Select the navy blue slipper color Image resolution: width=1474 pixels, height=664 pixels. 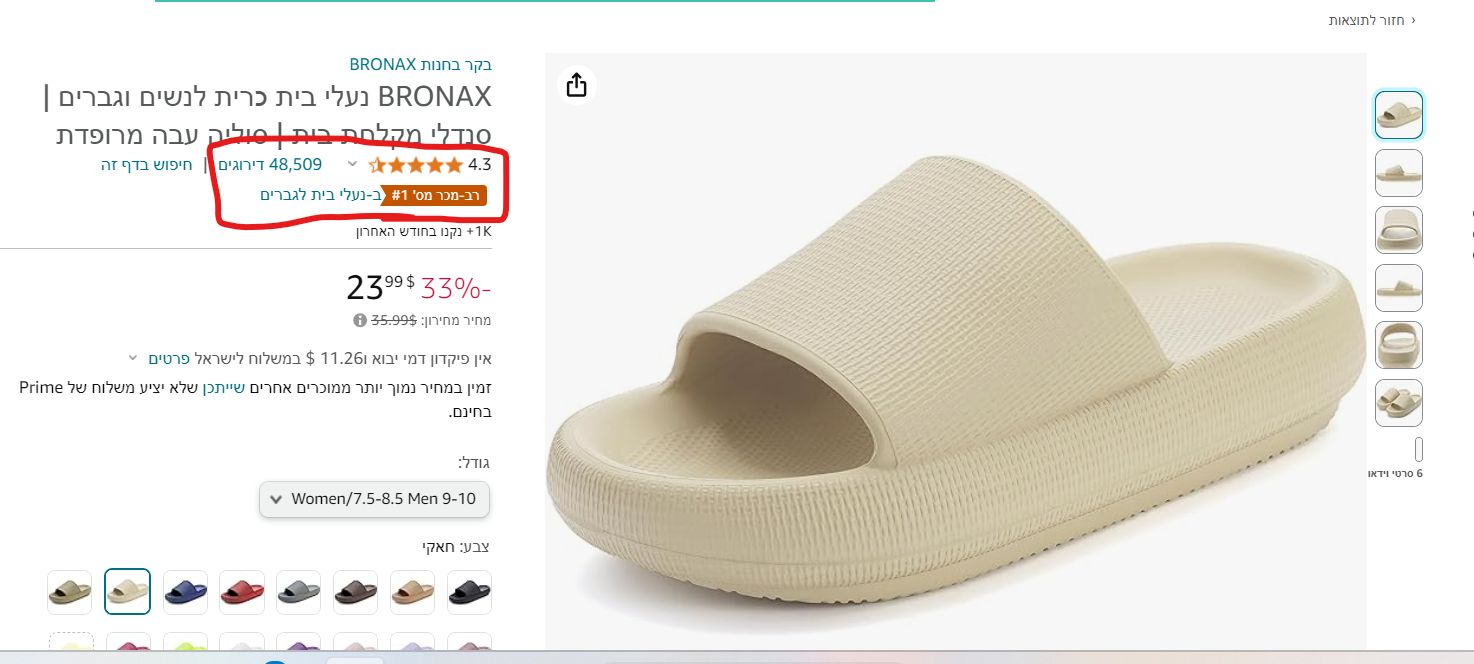185,592
